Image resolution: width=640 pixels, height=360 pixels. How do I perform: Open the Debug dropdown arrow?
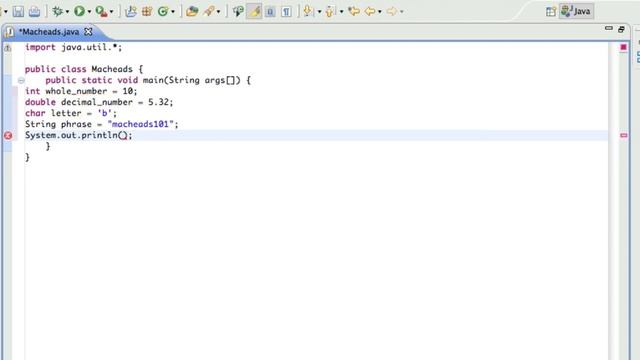[67, 12]
